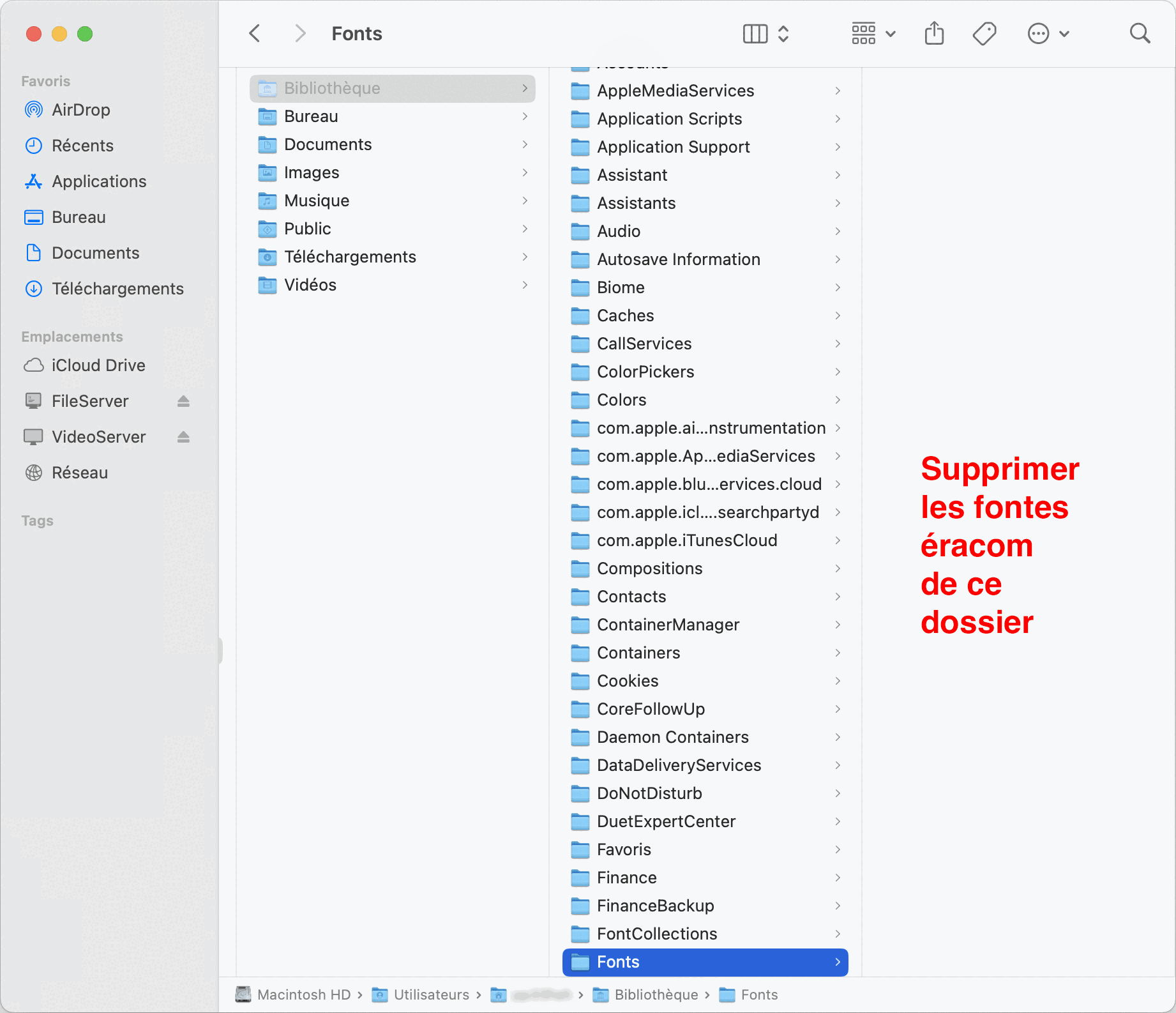
Task: Open AirDrop in the sidebar
Action: point(80,110)
